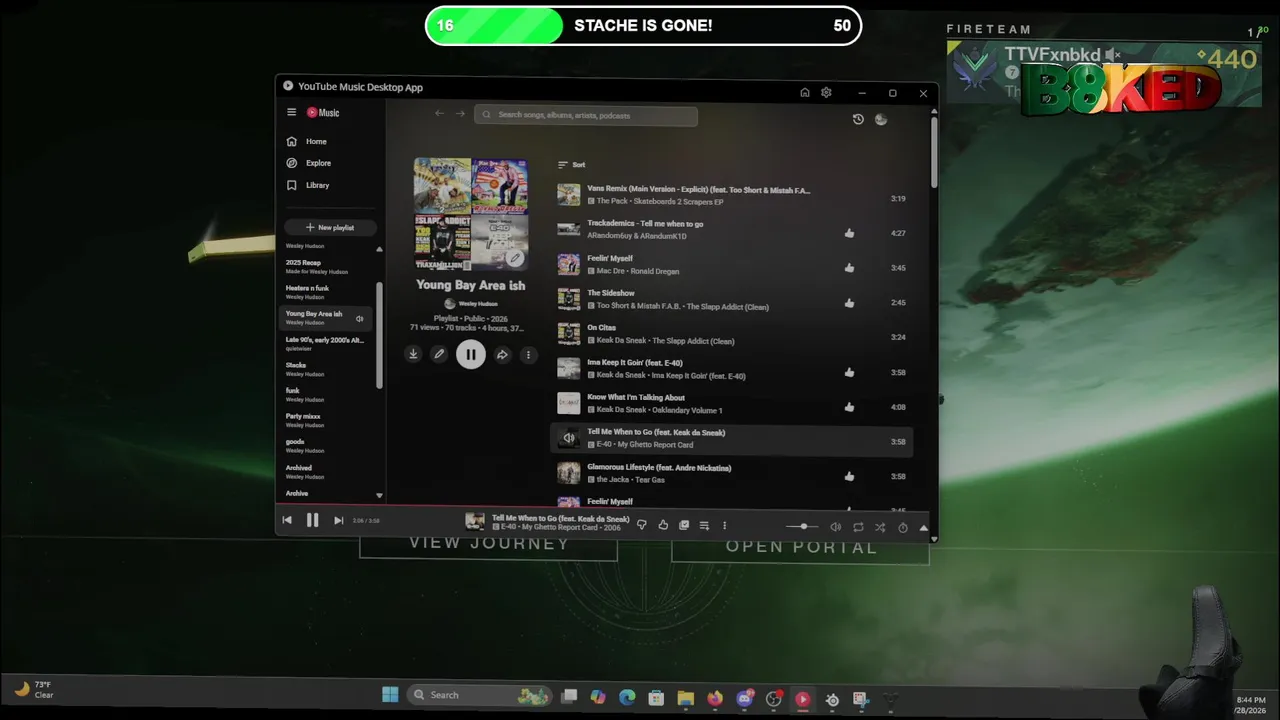Add current song to a playlist
1280x720 pixels.
tap(704, 525)
